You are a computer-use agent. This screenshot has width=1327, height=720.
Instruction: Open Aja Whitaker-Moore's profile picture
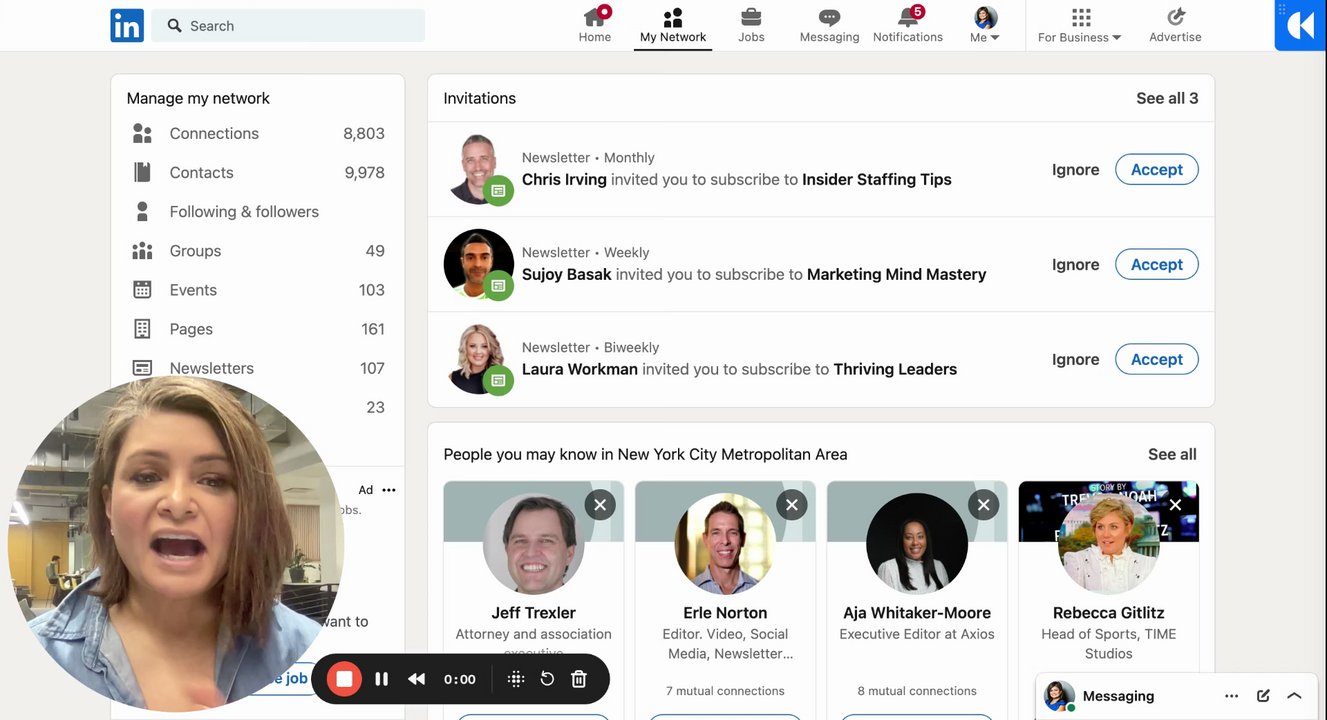917,544
